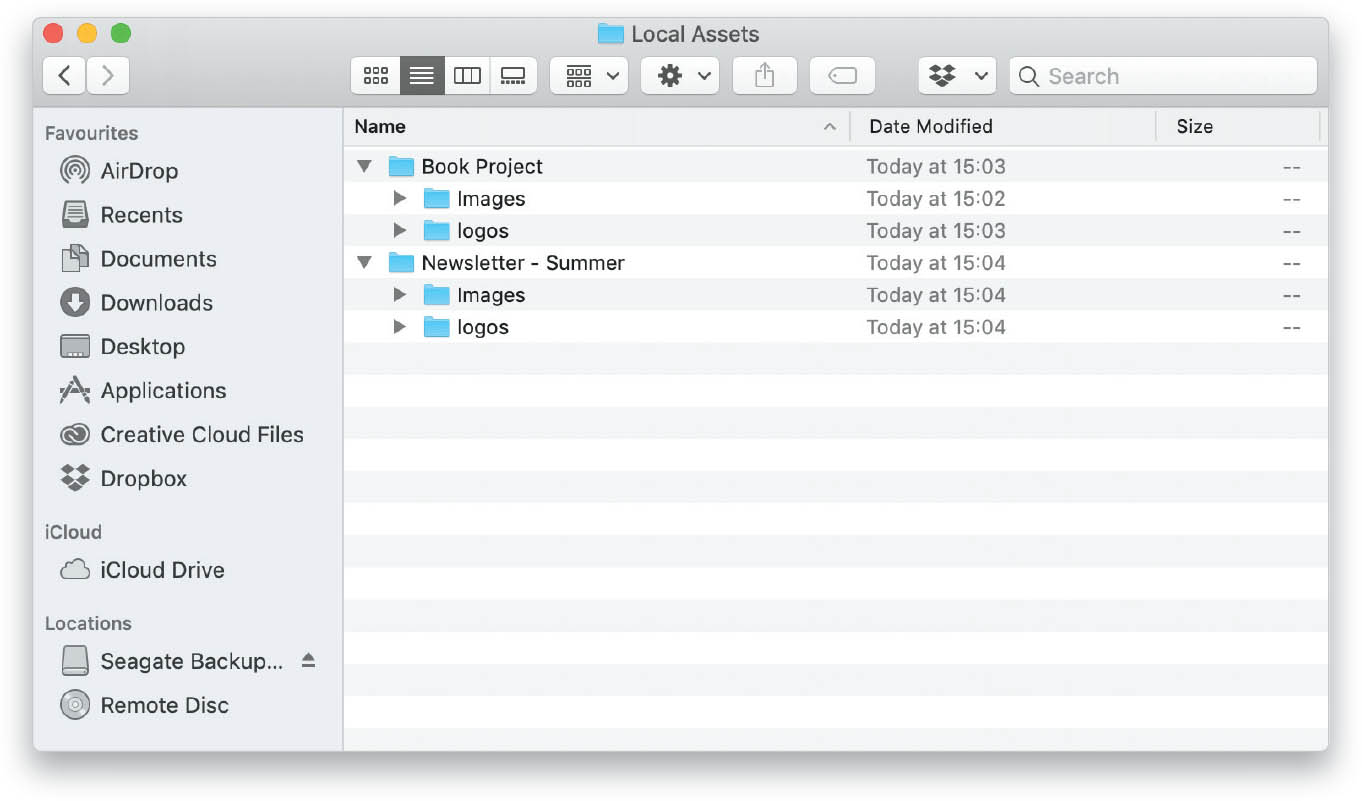The height and width of the screenshot is (801, 1362).
Task: Eject the Seagate Backup drive
Action: [308, 660]
